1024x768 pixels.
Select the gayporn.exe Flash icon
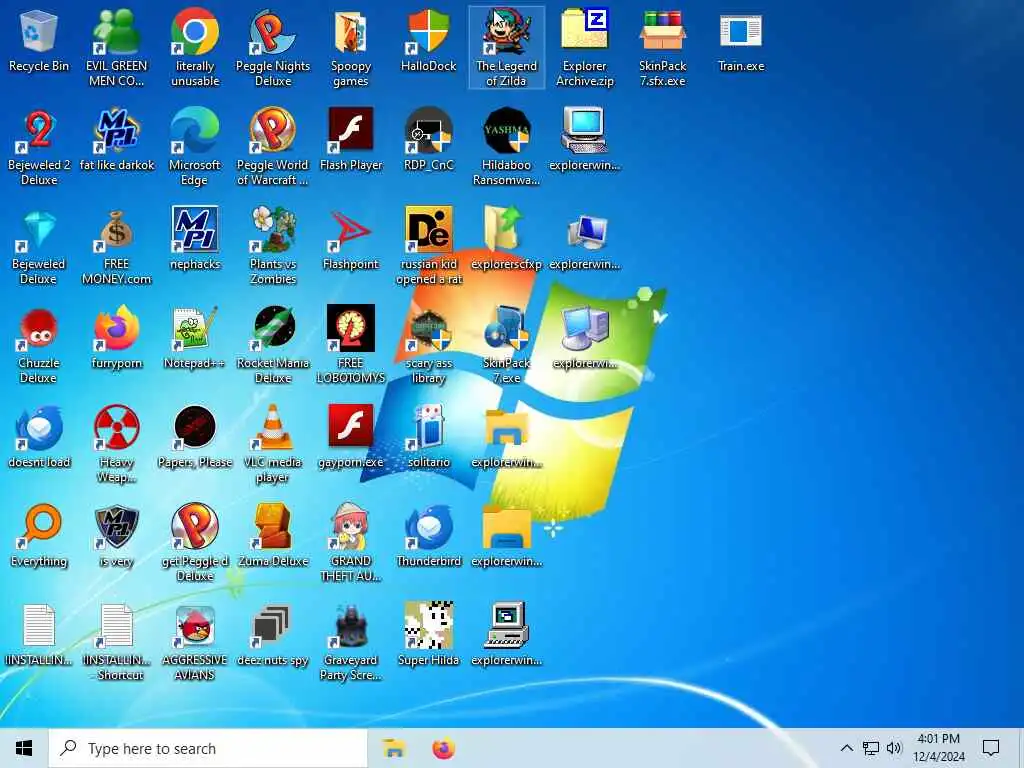[351, 428]
